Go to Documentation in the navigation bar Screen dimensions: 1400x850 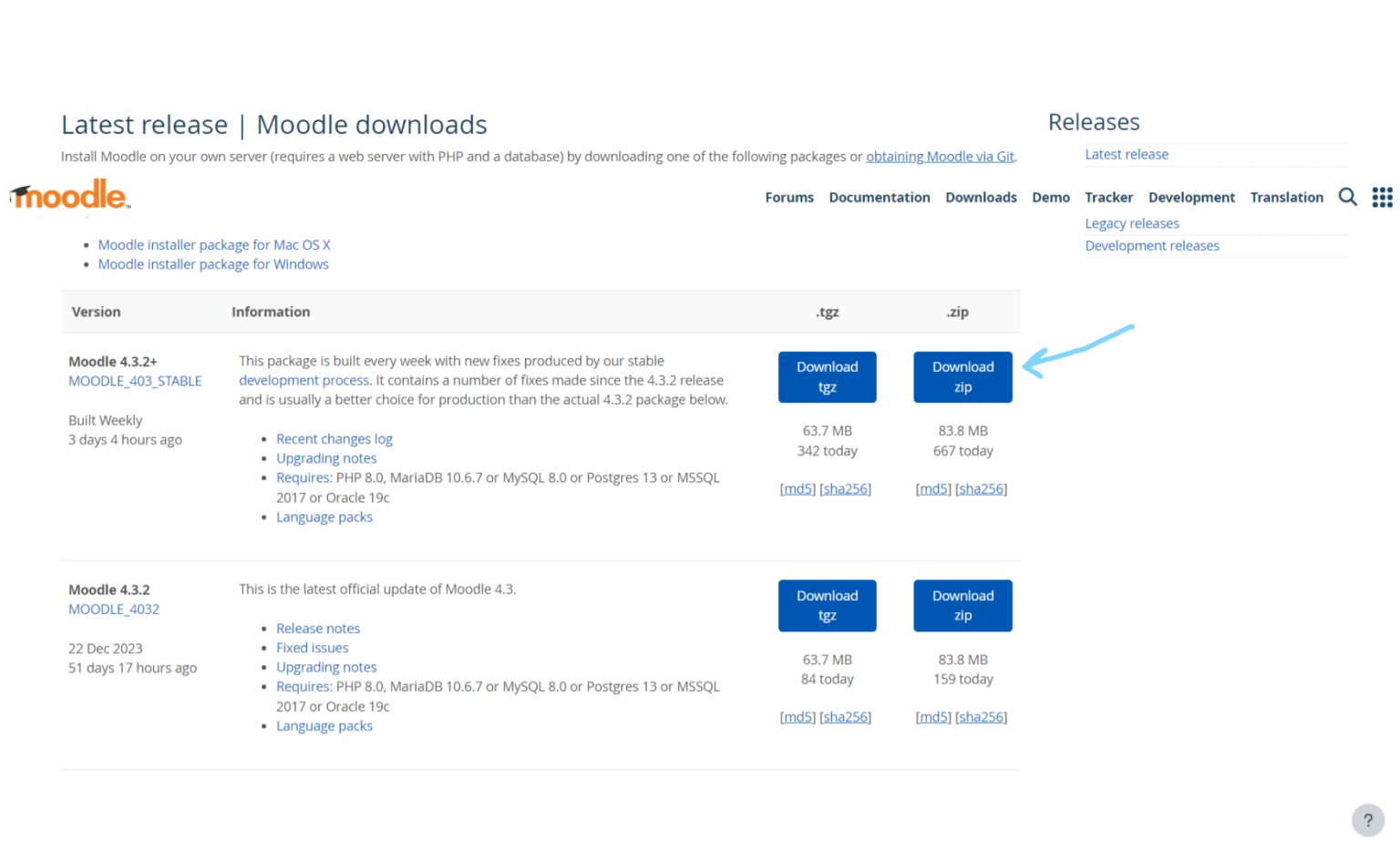[879, 198]
